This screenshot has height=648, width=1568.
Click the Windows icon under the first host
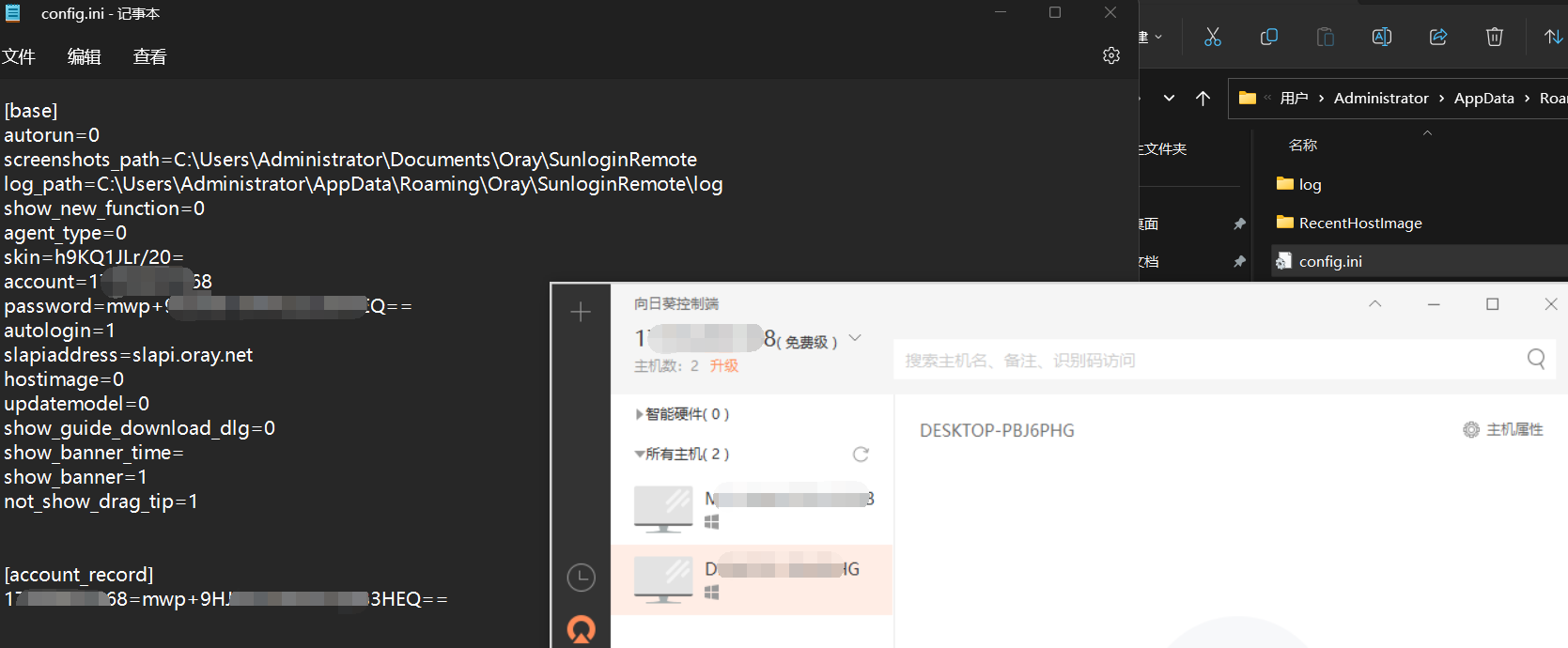tap(712, 522)
